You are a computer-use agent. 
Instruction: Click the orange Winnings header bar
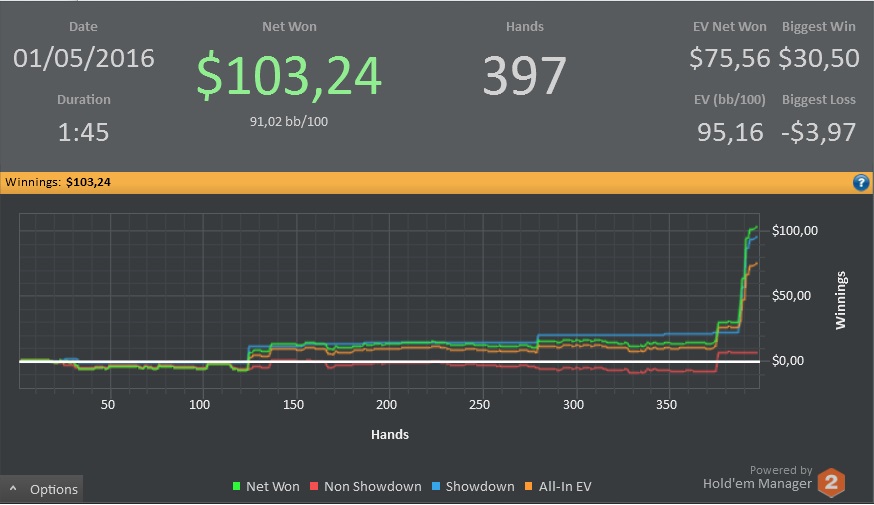coord(436,183)
